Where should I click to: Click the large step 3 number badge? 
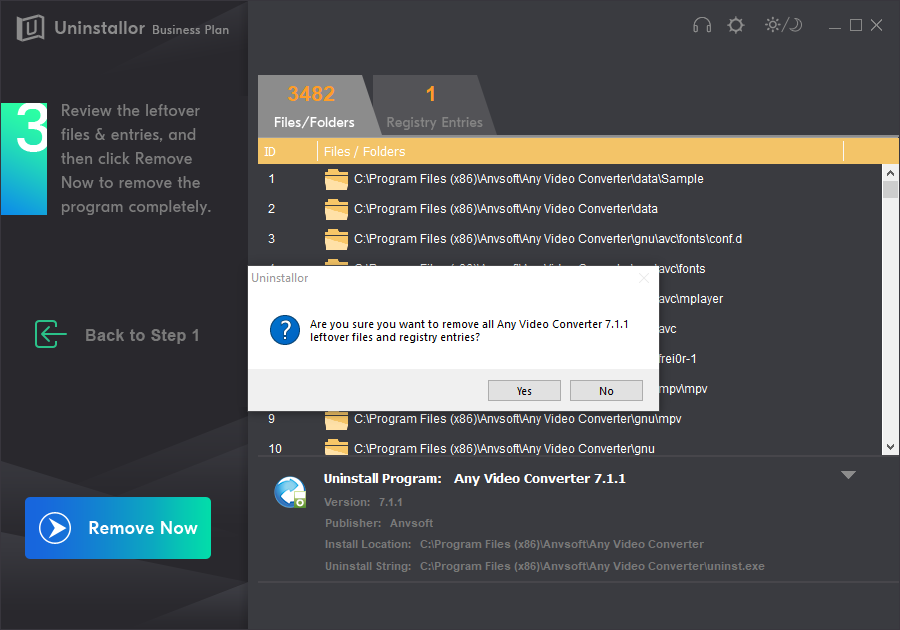tap(24, 159)
